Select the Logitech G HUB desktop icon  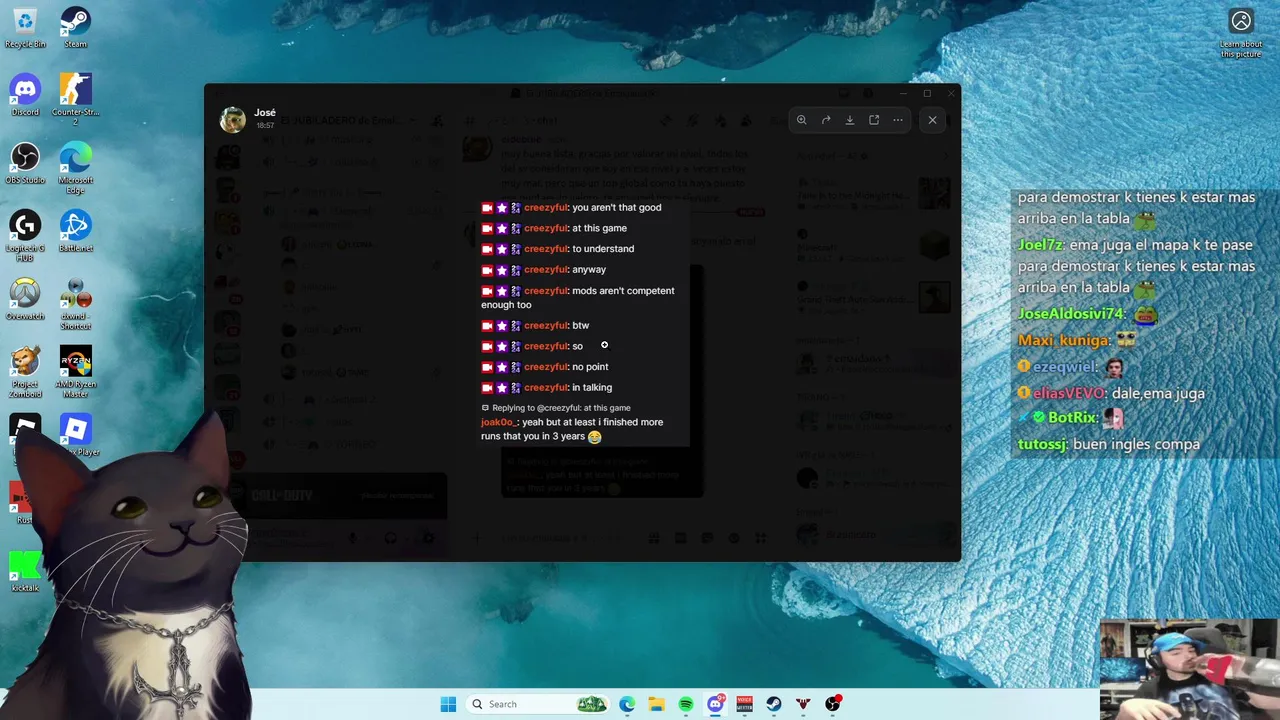point(25,236)
